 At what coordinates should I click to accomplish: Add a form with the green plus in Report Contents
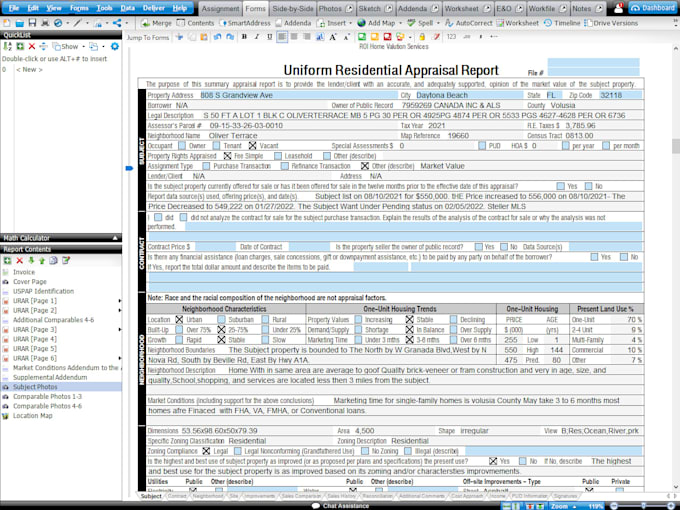tap(7, 260)
